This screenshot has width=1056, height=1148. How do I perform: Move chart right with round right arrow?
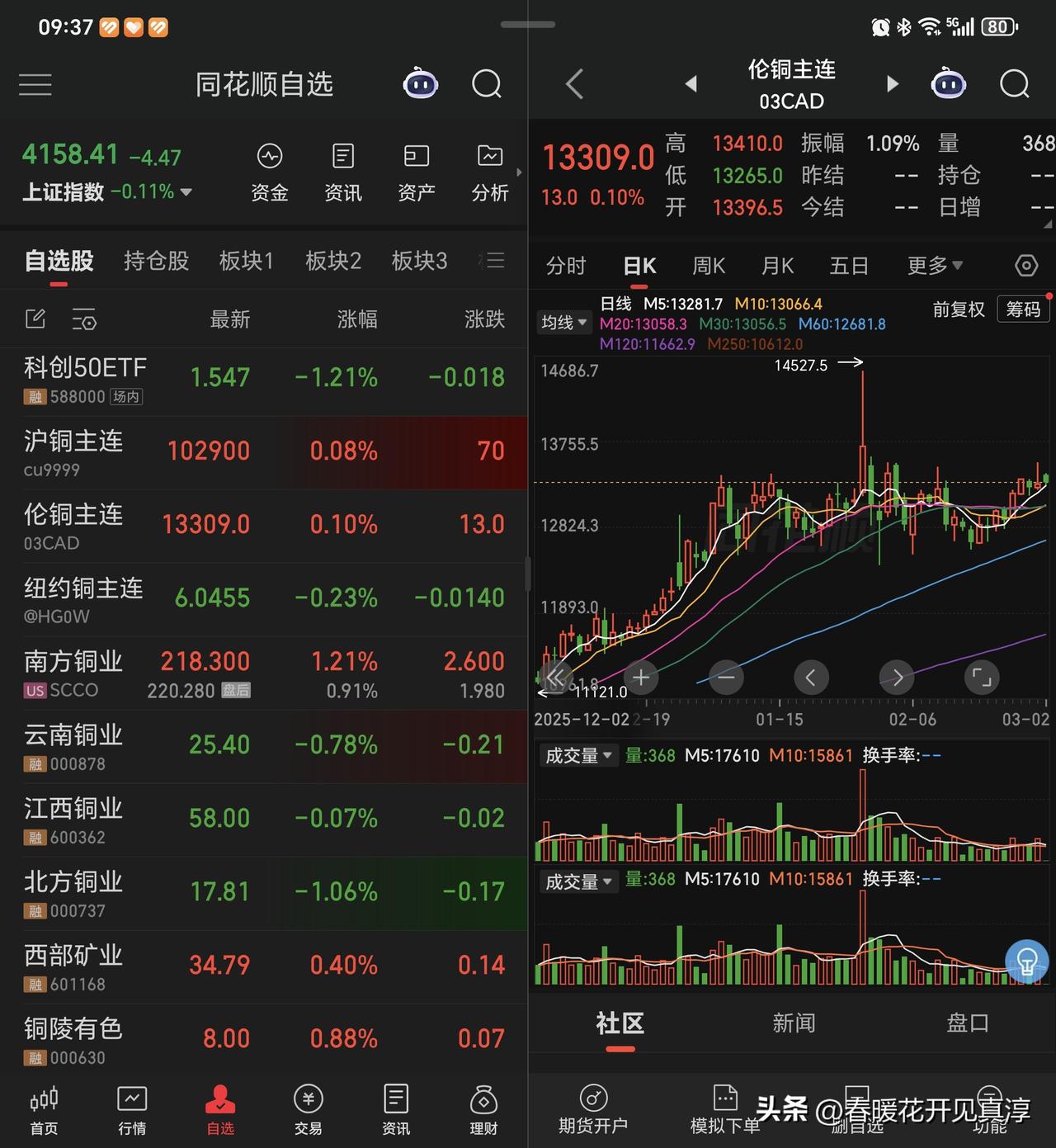(x=897, y=678)
